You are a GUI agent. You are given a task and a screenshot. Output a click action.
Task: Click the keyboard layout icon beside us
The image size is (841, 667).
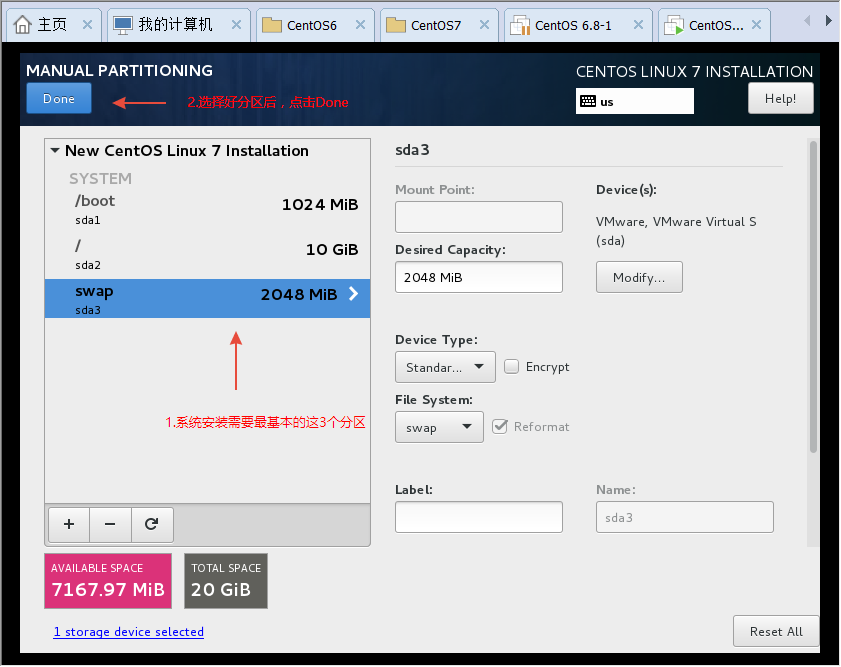[588, 101]
